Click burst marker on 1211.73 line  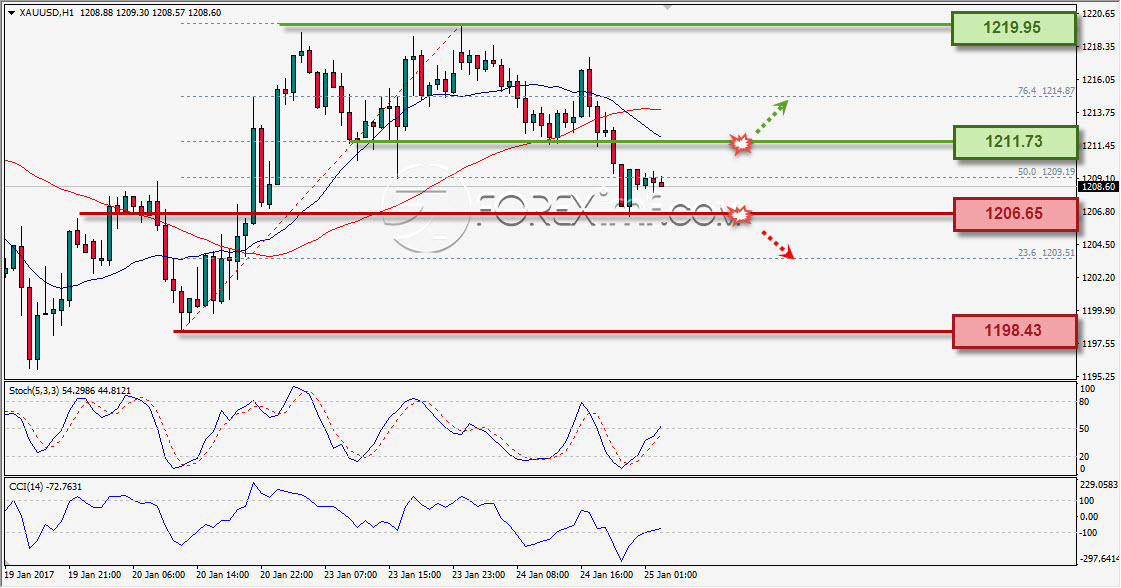click(741, 143)
